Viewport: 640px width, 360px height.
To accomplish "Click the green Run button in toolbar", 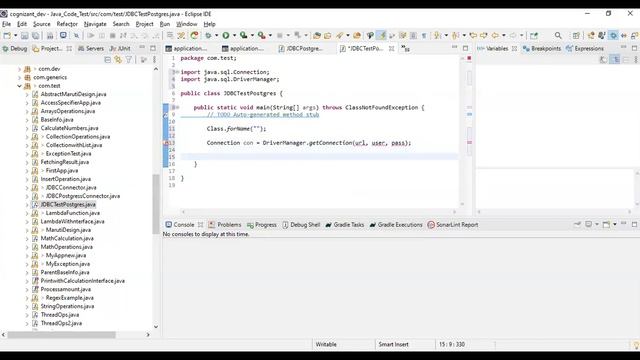I will [x=226, y=36].
